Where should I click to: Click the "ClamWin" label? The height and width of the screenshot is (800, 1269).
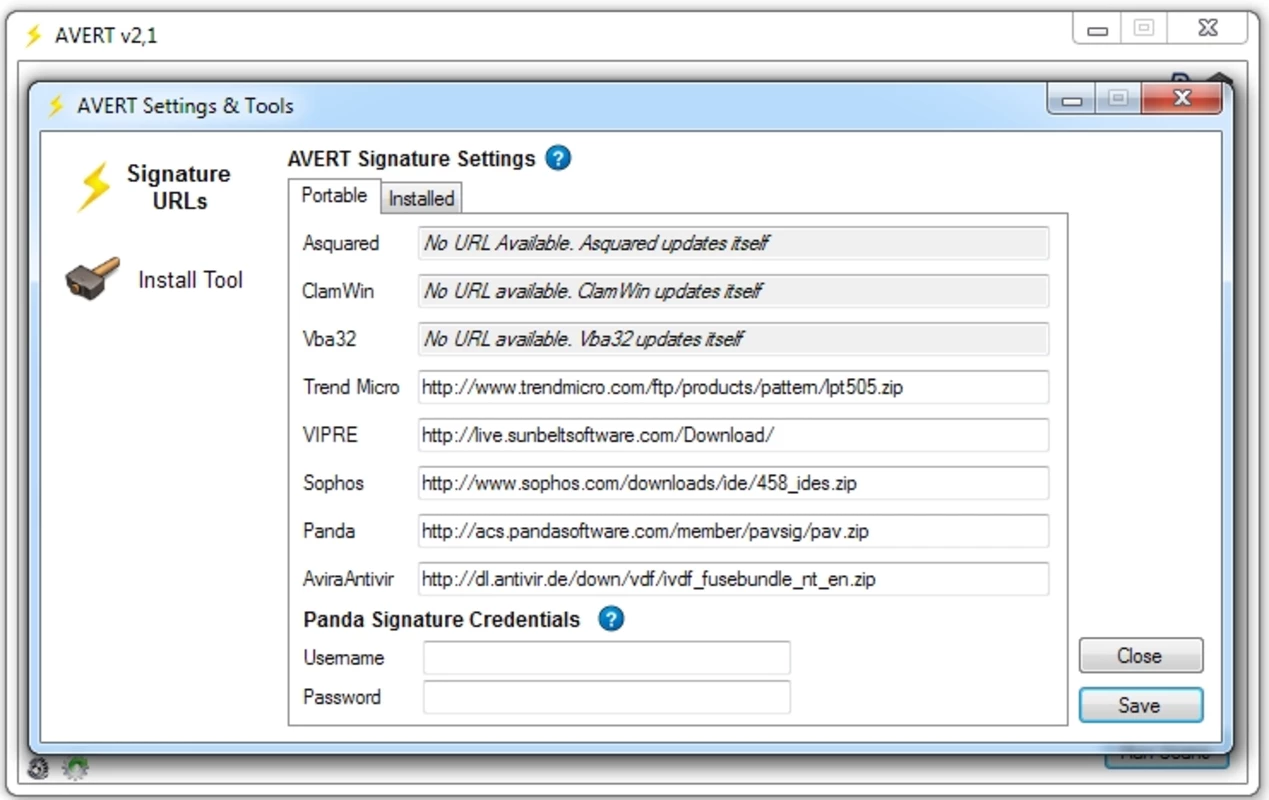[338, 291]
